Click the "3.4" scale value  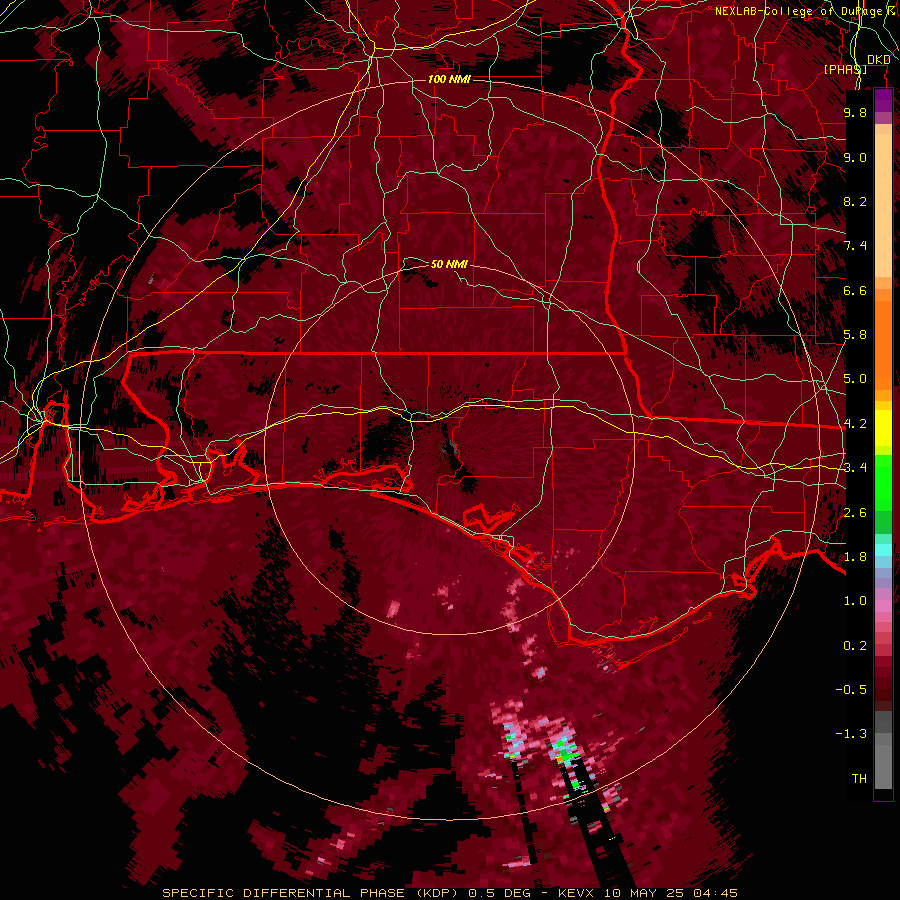click(855, 468)
